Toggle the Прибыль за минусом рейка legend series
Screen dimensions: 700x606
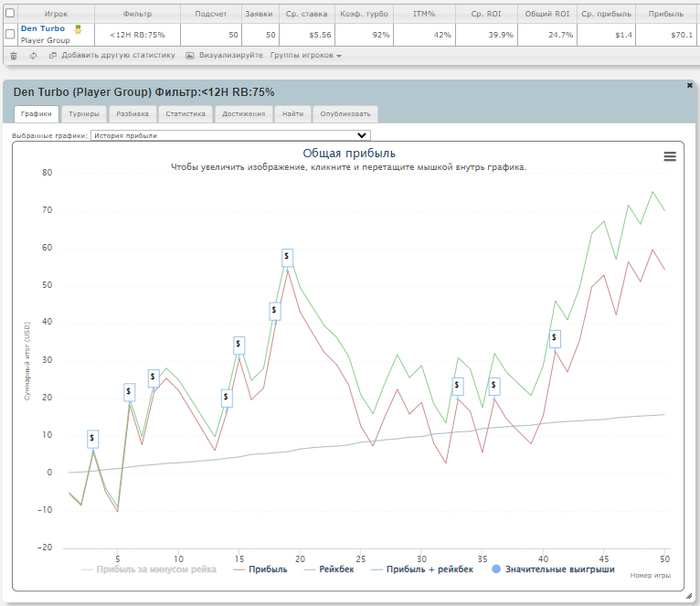tap(149, 569)
